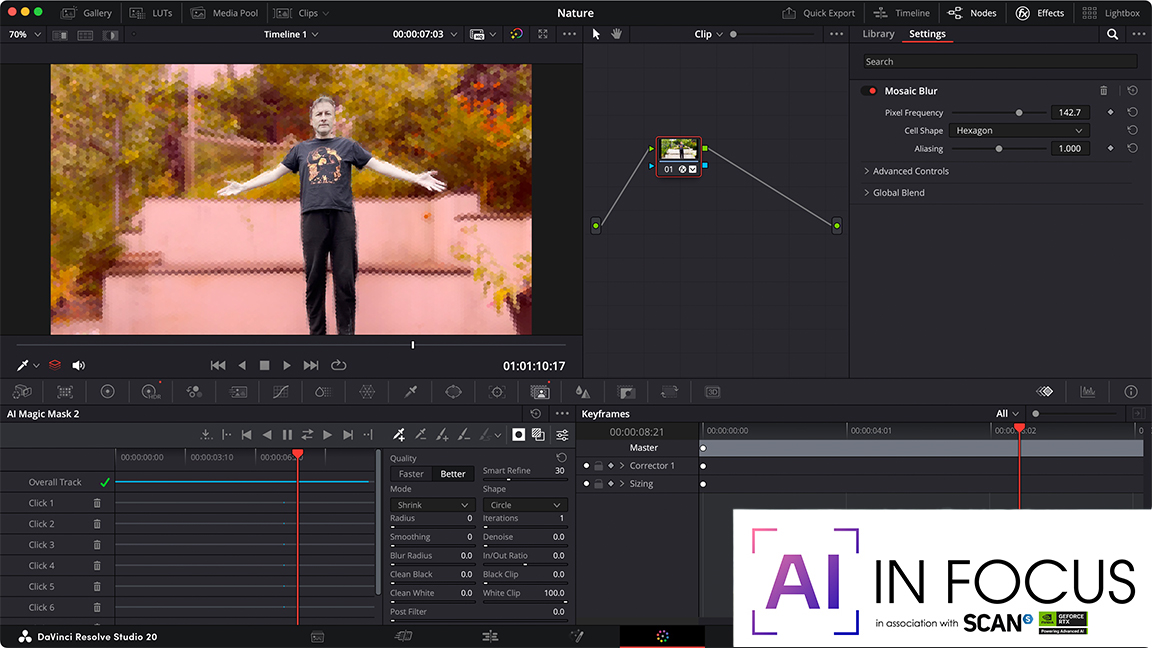Open the RGB Mixer palette

[194, 392]
